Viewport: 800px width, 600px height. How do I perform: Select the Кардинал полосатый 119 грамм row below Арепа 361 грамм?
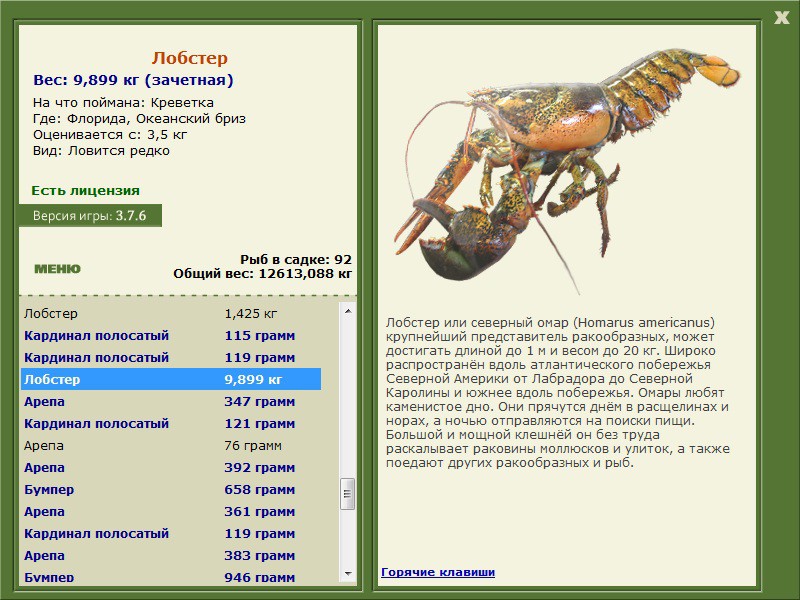pyautogui.click(x=171, y=533)
